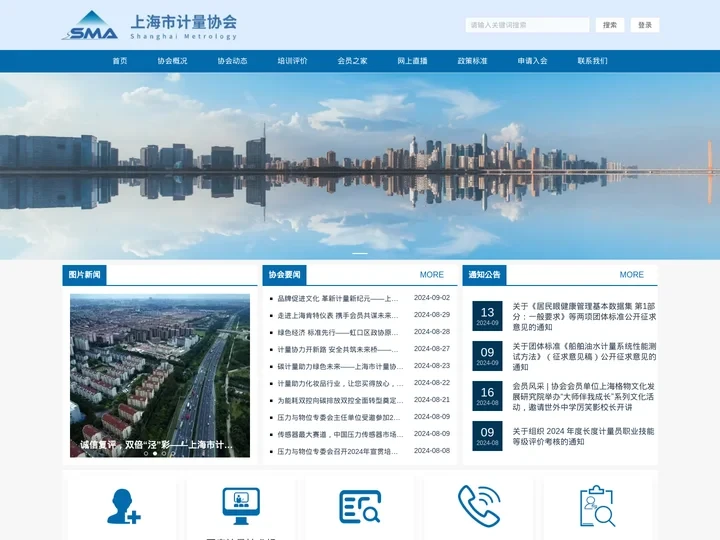The image size is (720, 540).
Task: Click the 搜索 search button
Action: point(610,25)
